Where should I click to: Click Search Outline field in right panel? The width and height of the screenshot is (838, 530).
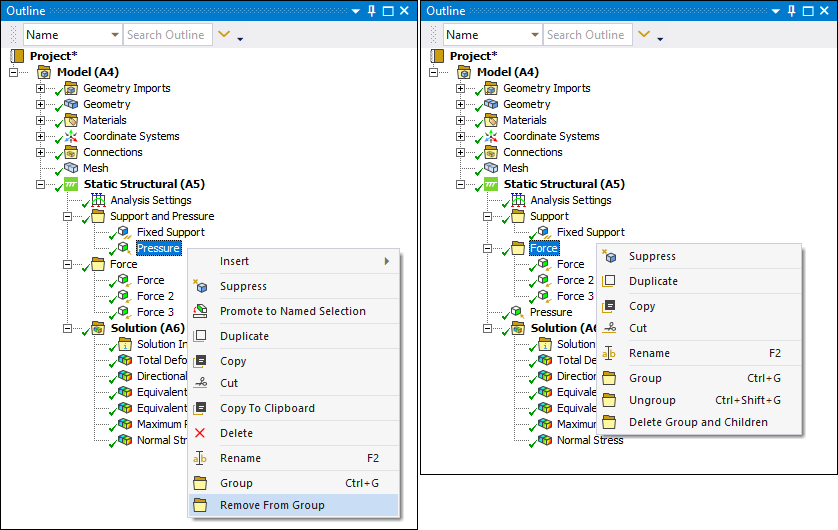point(588,35)
